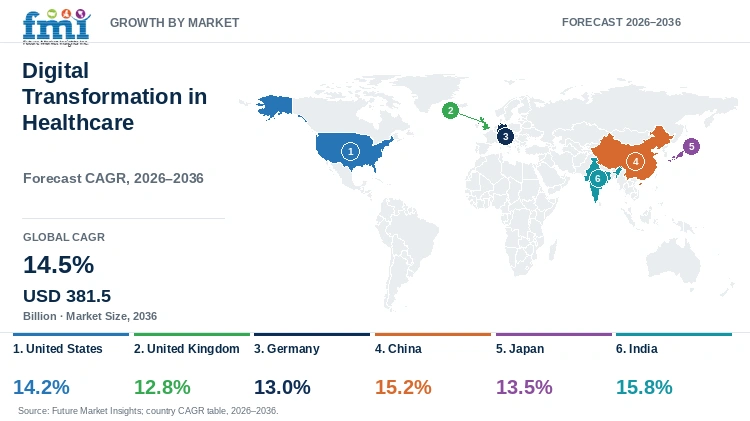
Task: Click the 15.2% China value
Action: (403, 387)
